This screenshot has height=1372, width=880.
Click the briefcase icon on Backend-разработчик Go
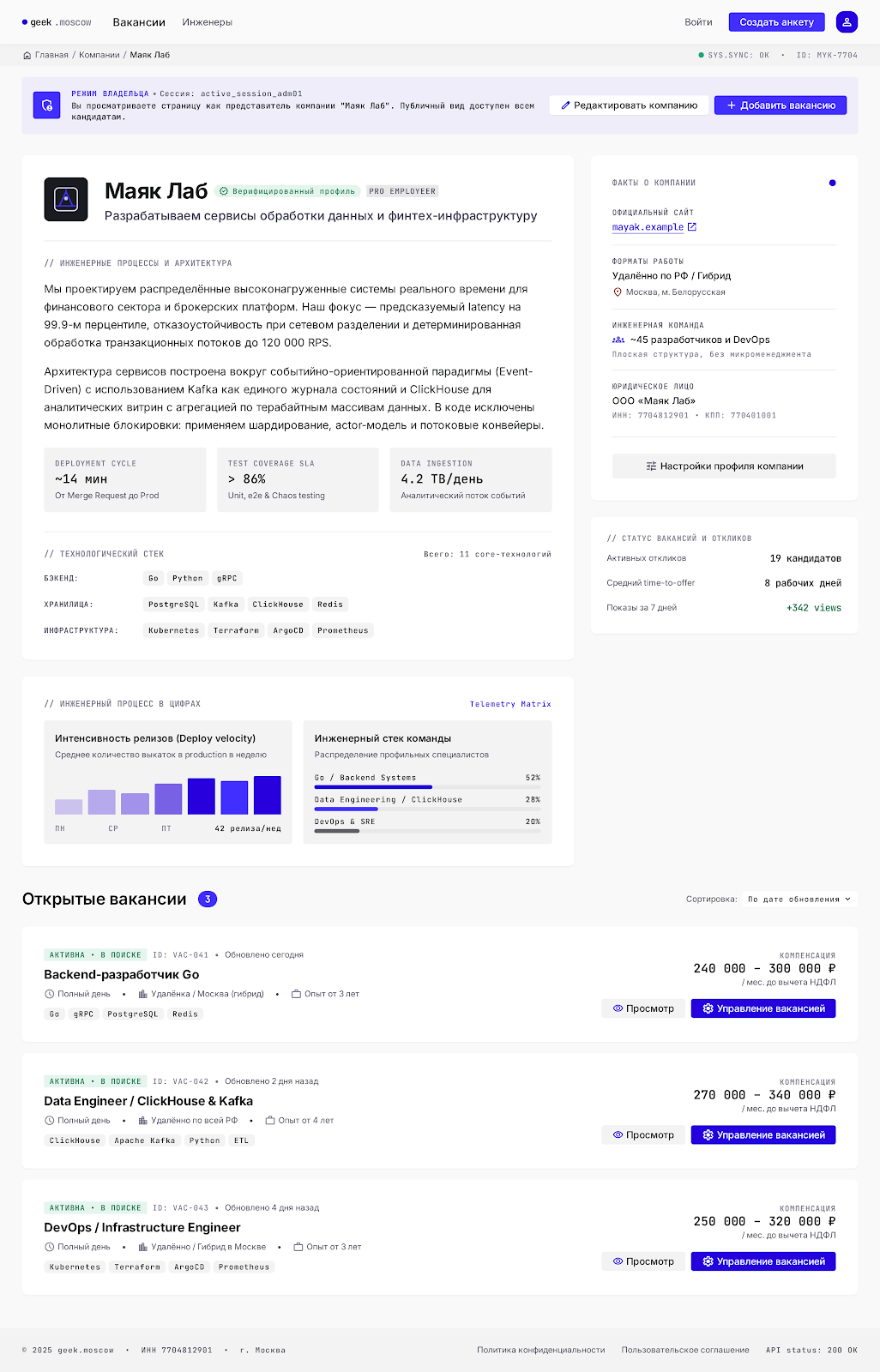pos(297,994)
